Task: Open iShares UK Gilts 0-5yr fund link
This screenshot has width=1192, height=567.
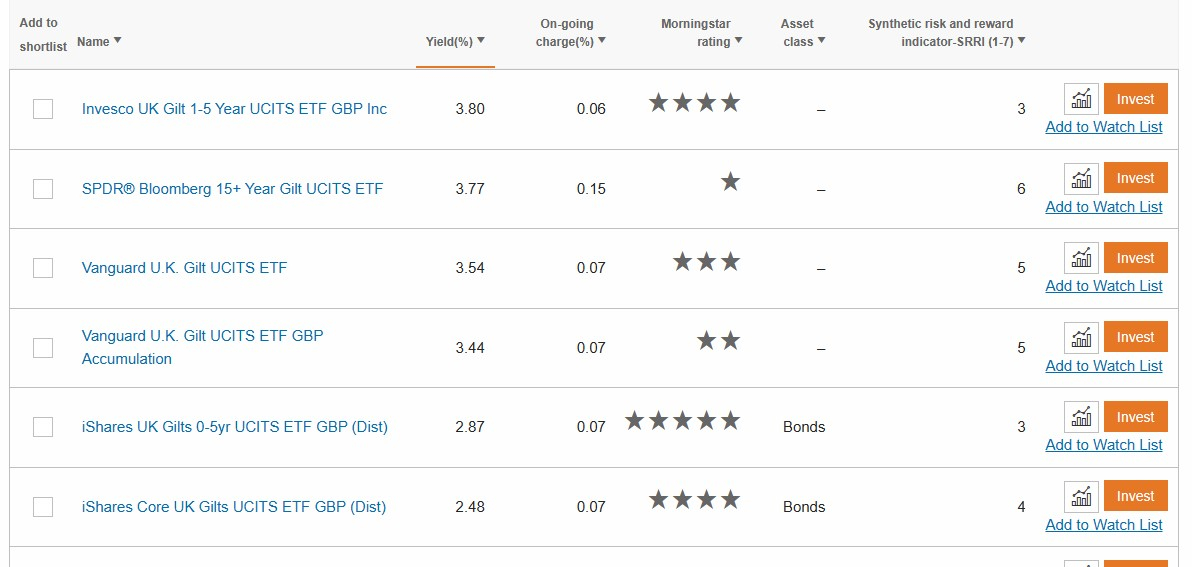Action: point(235,427)
